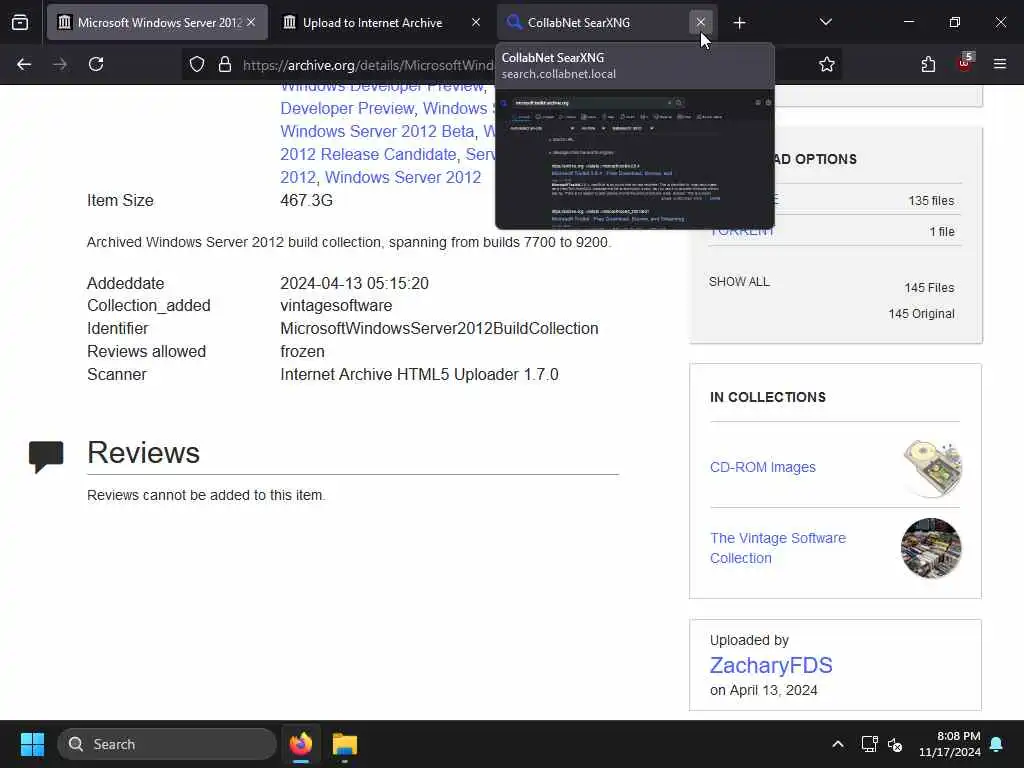Close the Microsoft Windows Server 2012 tab

(251, 22)
